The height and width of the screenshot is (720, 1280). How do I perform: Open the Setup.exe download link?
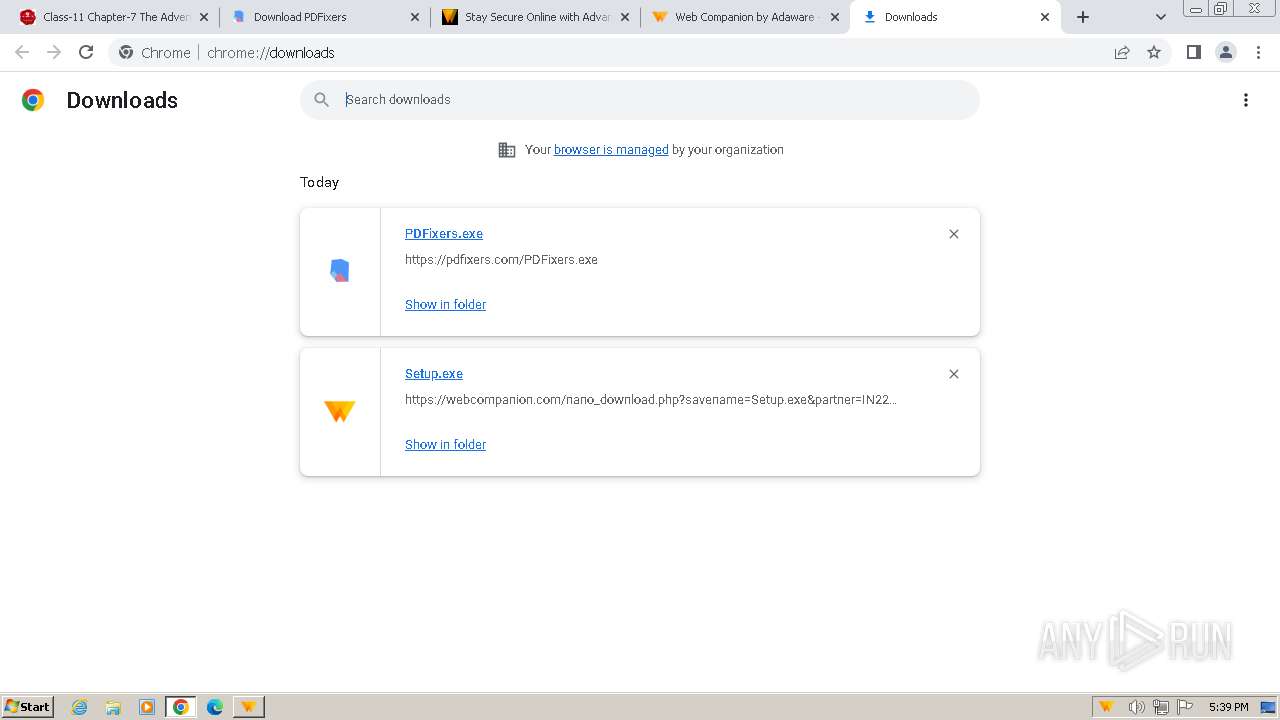[x=434, y=374]
